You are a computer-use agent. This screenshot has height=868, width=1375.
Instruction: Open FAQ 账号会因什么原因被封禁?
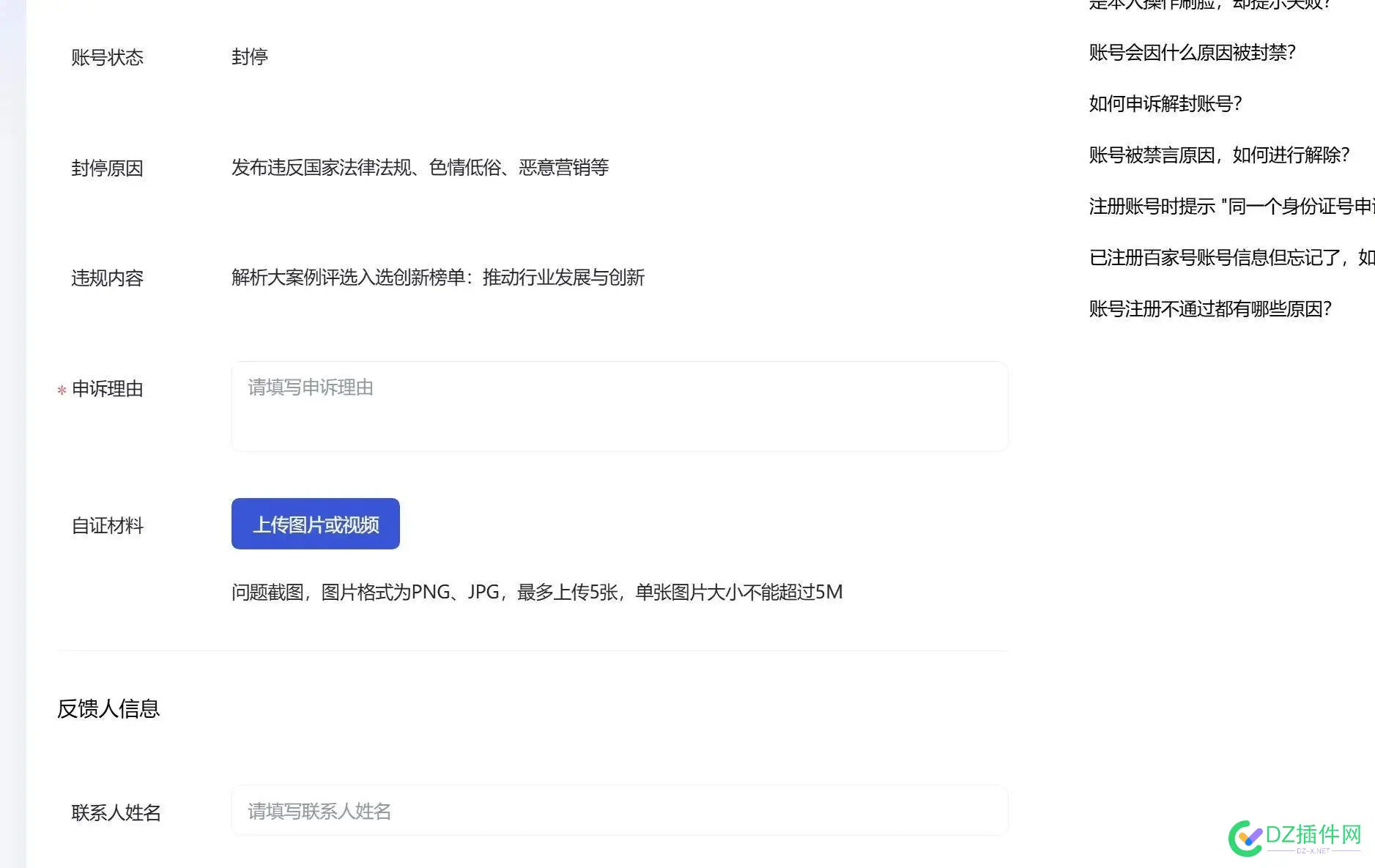pyautogui.click(x=1193, y=53)
